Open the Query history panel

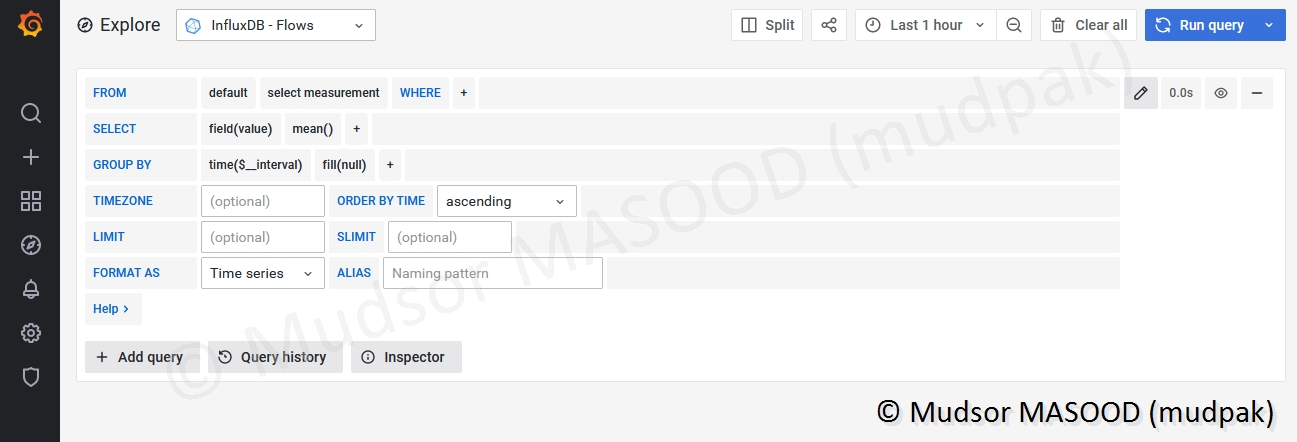(x=275, y=357)
